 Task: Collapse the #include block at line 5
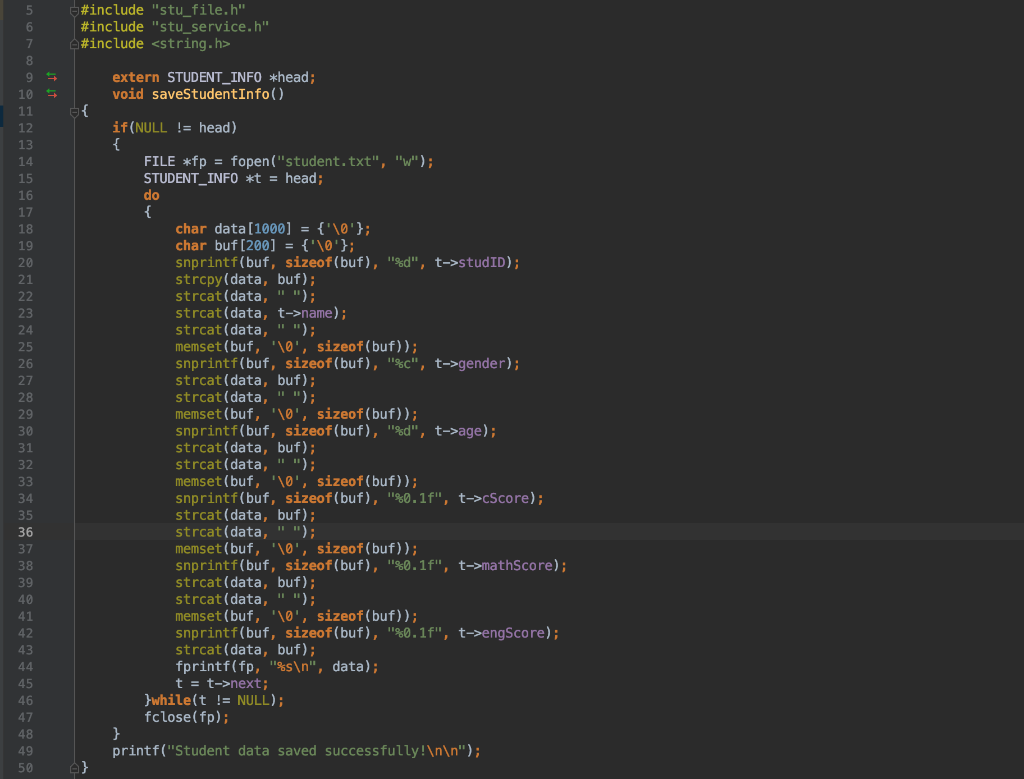74,9
